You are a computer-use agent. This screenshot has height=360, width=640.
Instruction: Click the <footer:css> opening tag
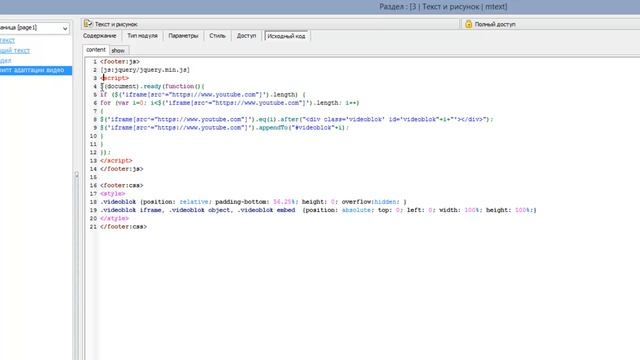coord(122,185)
